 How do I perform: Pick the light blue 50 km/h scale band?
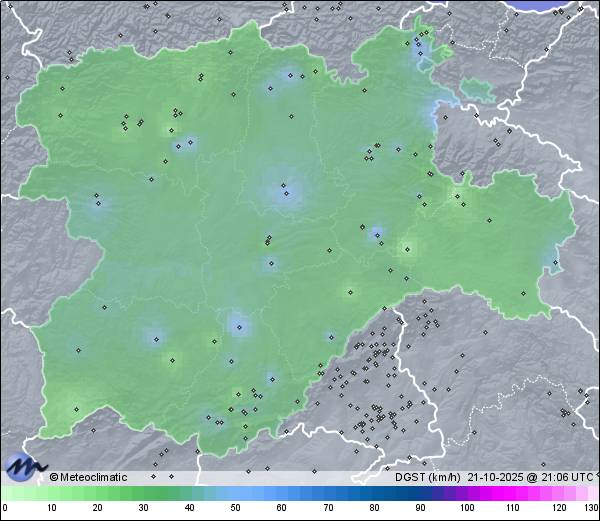coord(235,494)
